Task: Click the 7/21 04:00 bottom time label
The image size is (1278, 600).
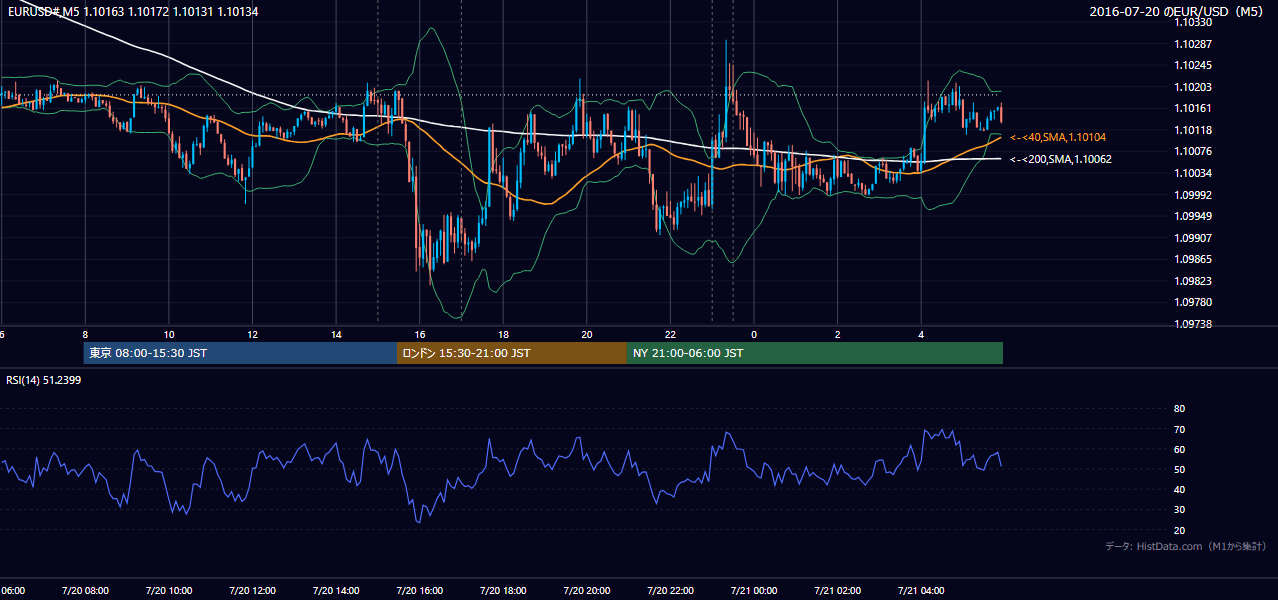Action: [920, 590]
